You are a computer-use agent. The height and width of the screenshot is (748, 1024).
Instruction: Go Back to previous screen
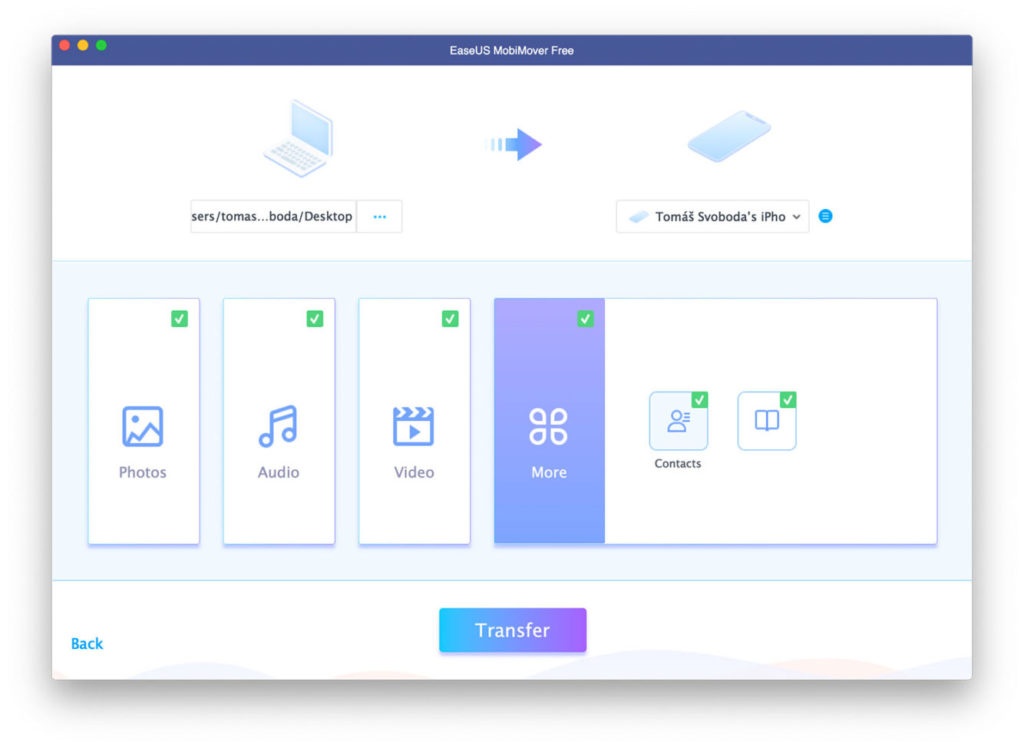[x=87, y=643]
